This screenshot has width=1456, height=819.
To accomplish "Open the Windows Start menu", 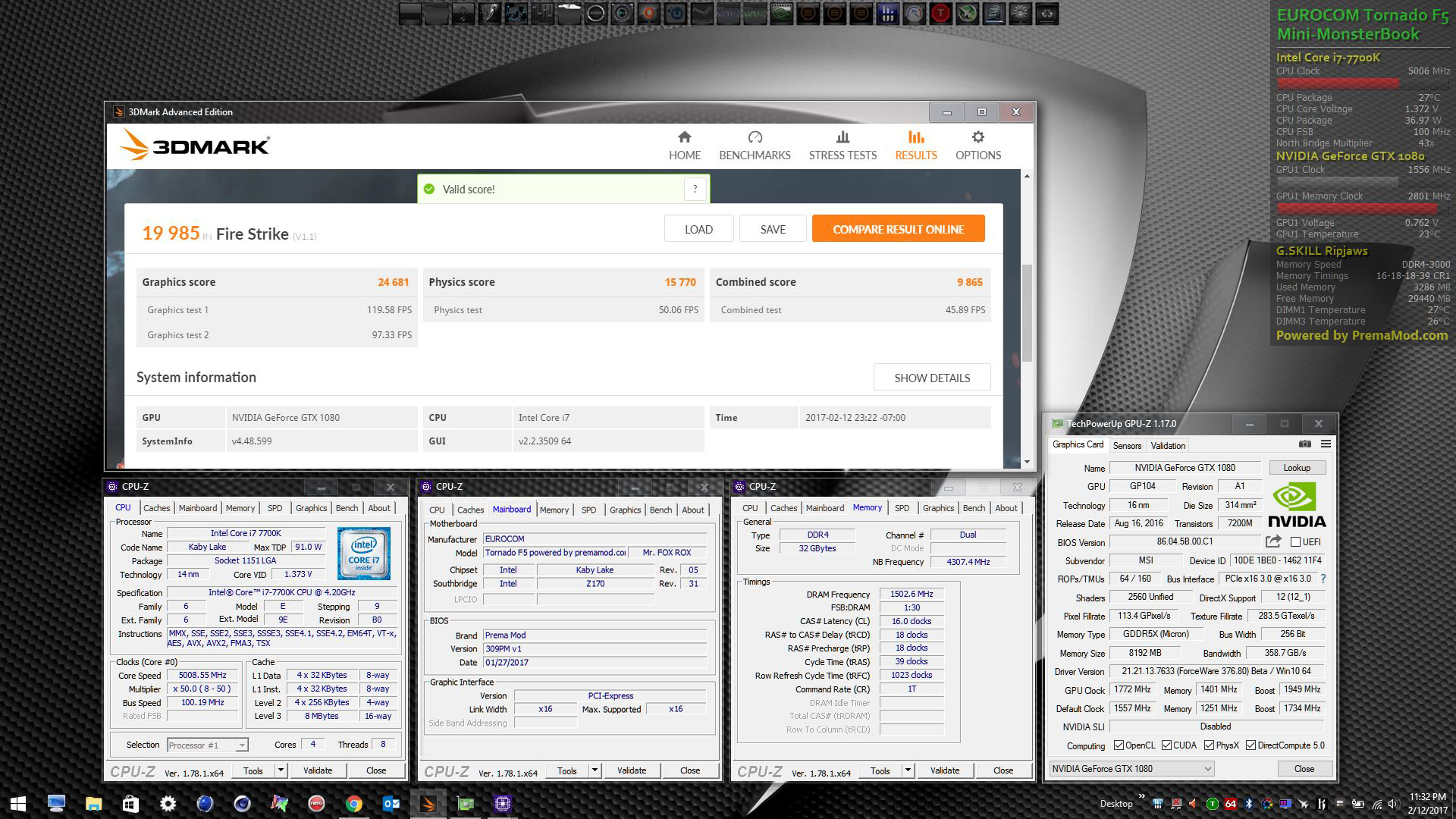I will (18, 803).
